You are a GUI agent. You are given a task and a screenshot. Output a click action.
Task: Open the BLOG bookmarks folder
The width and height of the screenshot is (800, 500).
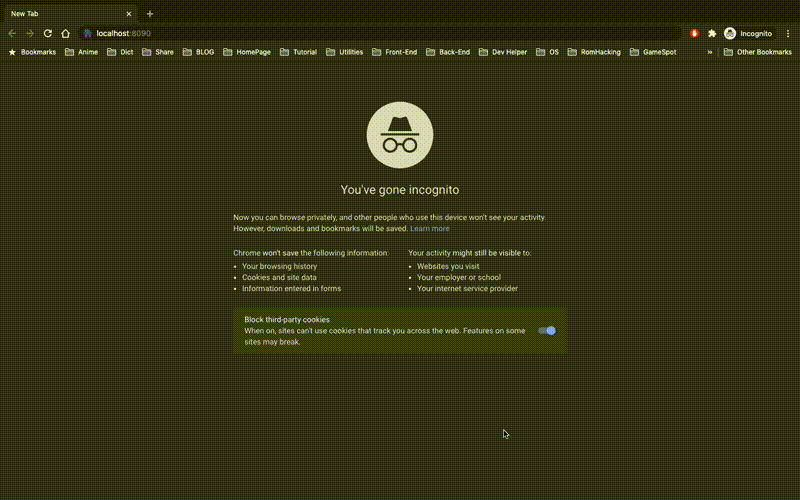click(198, 52)
